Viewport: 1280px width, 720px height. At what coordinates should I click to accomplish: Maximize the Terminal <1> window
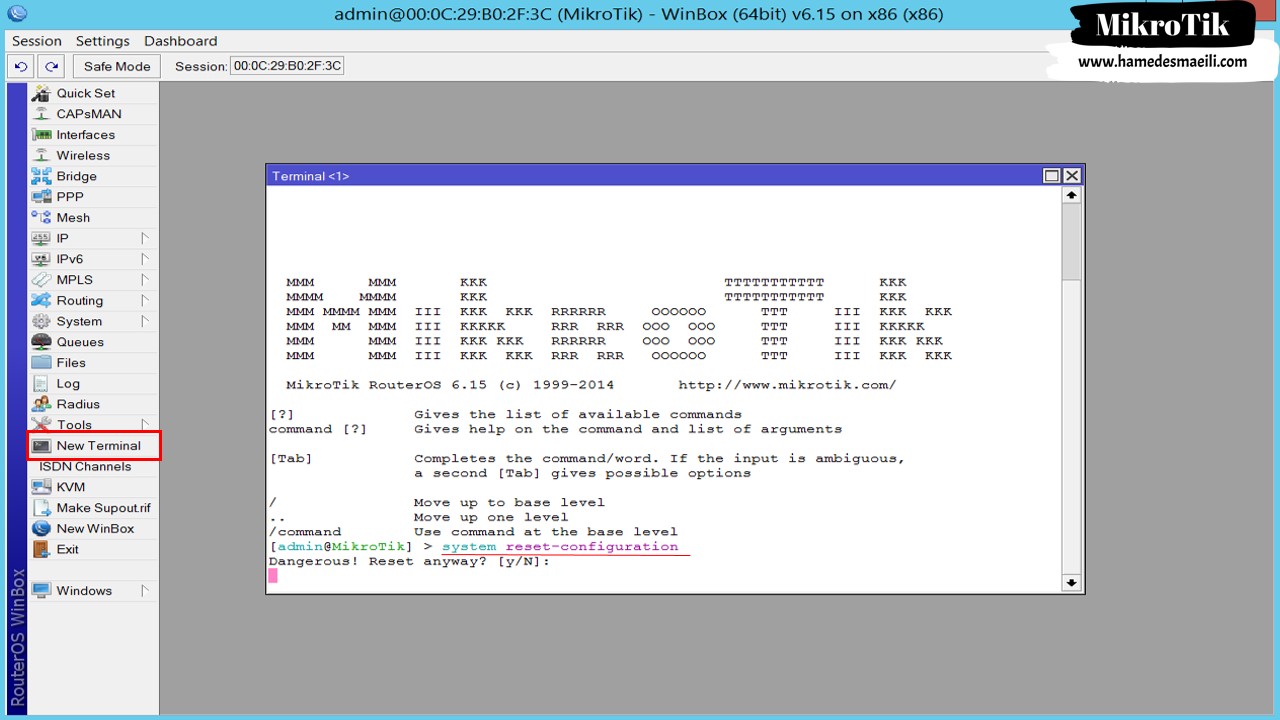[x=1051, y=175]
